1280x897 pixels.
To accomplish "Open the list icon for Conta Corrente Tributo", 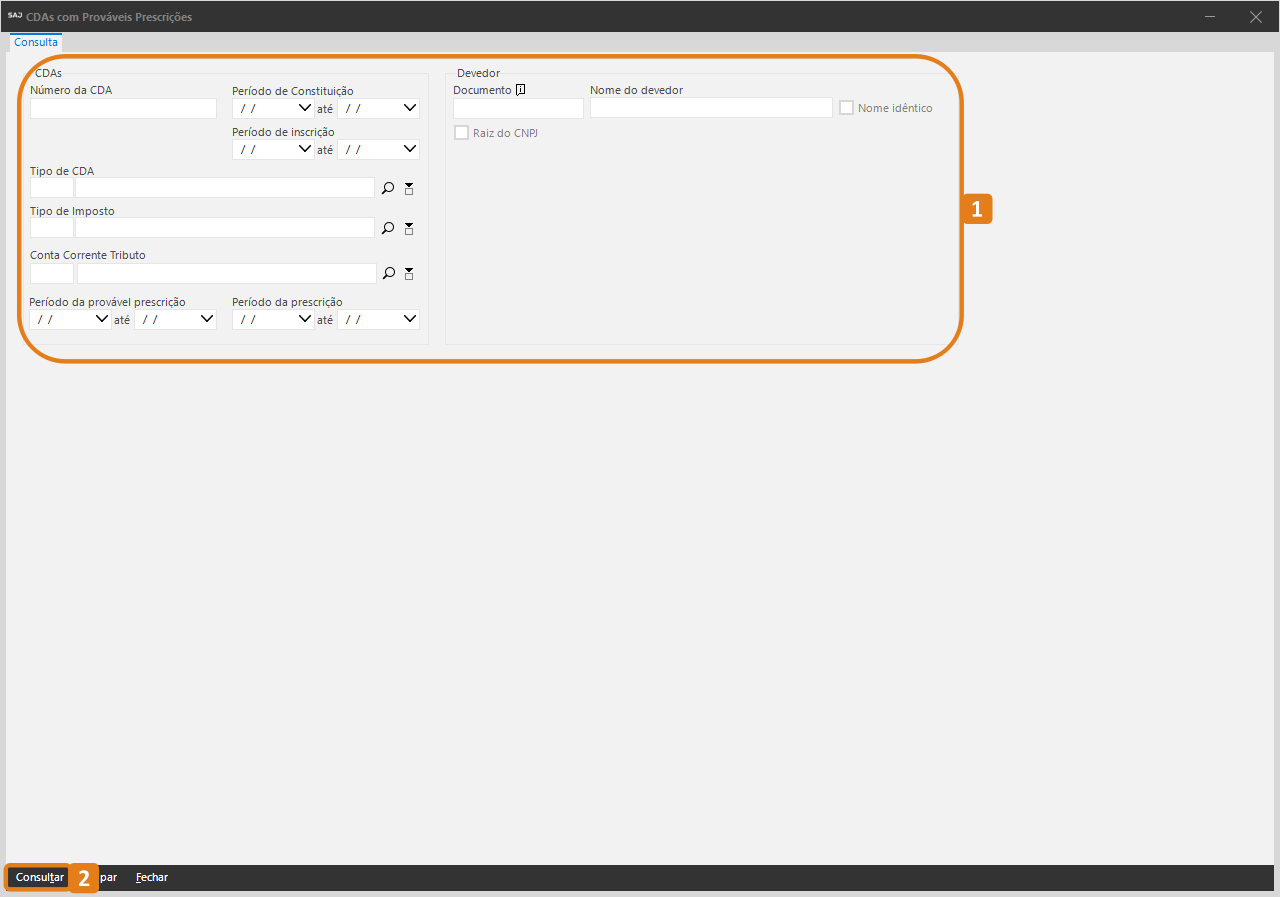I will coord(408,273).
